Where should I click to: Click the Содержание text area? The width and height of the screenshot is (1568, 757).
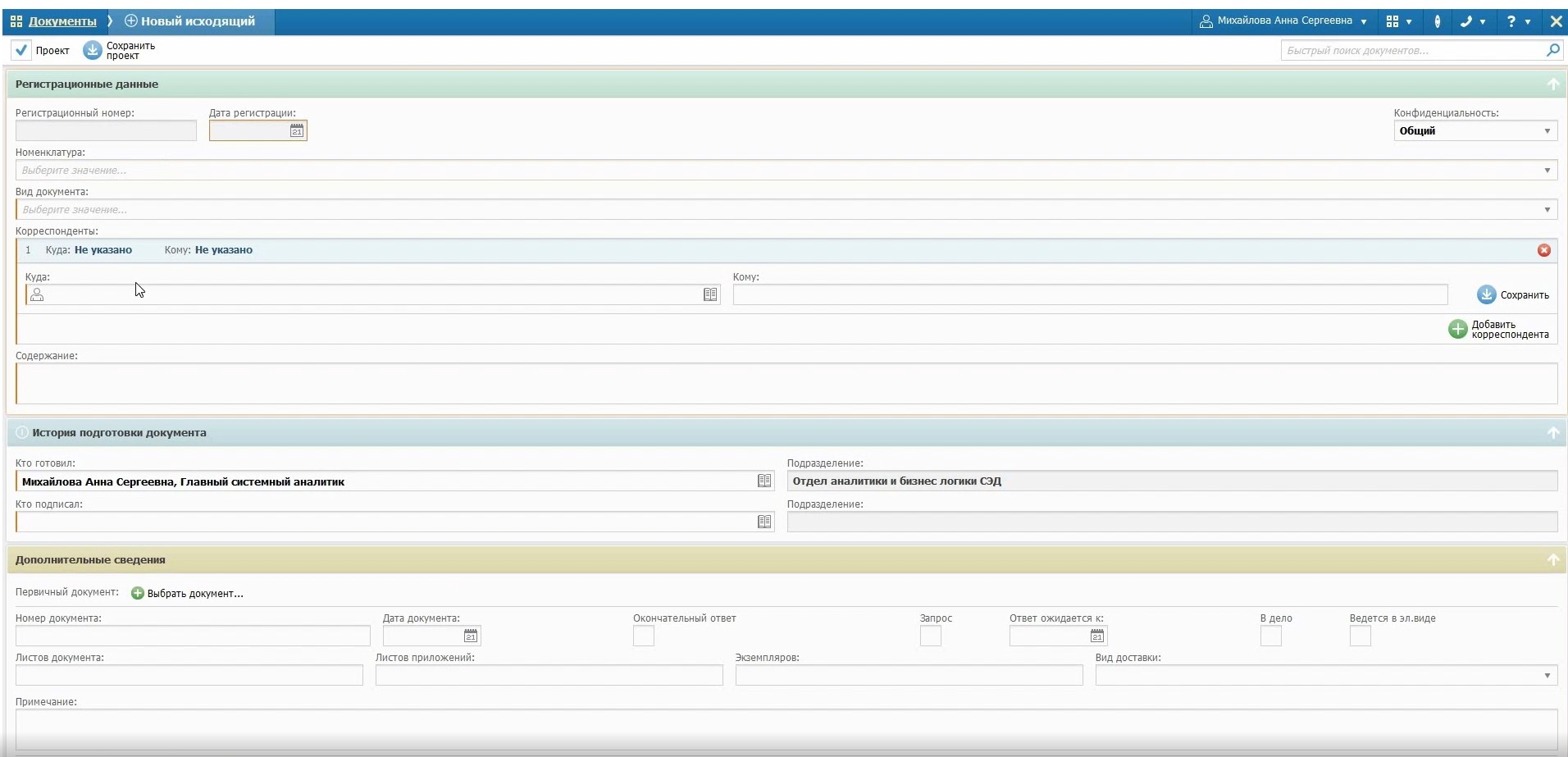pyautogui.click(x=786, y=383)
